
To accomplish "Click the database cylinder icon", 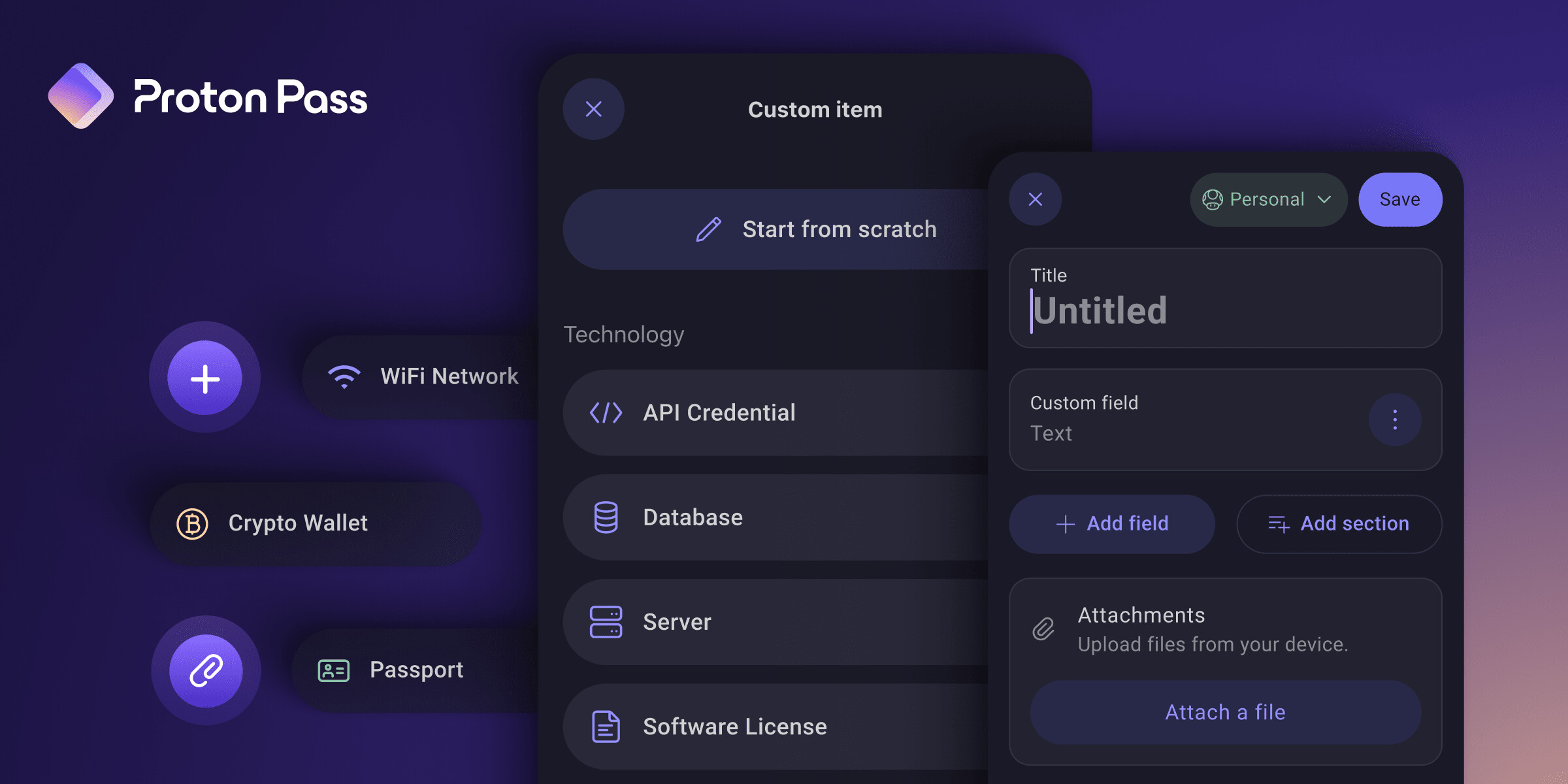I will 606,517.
